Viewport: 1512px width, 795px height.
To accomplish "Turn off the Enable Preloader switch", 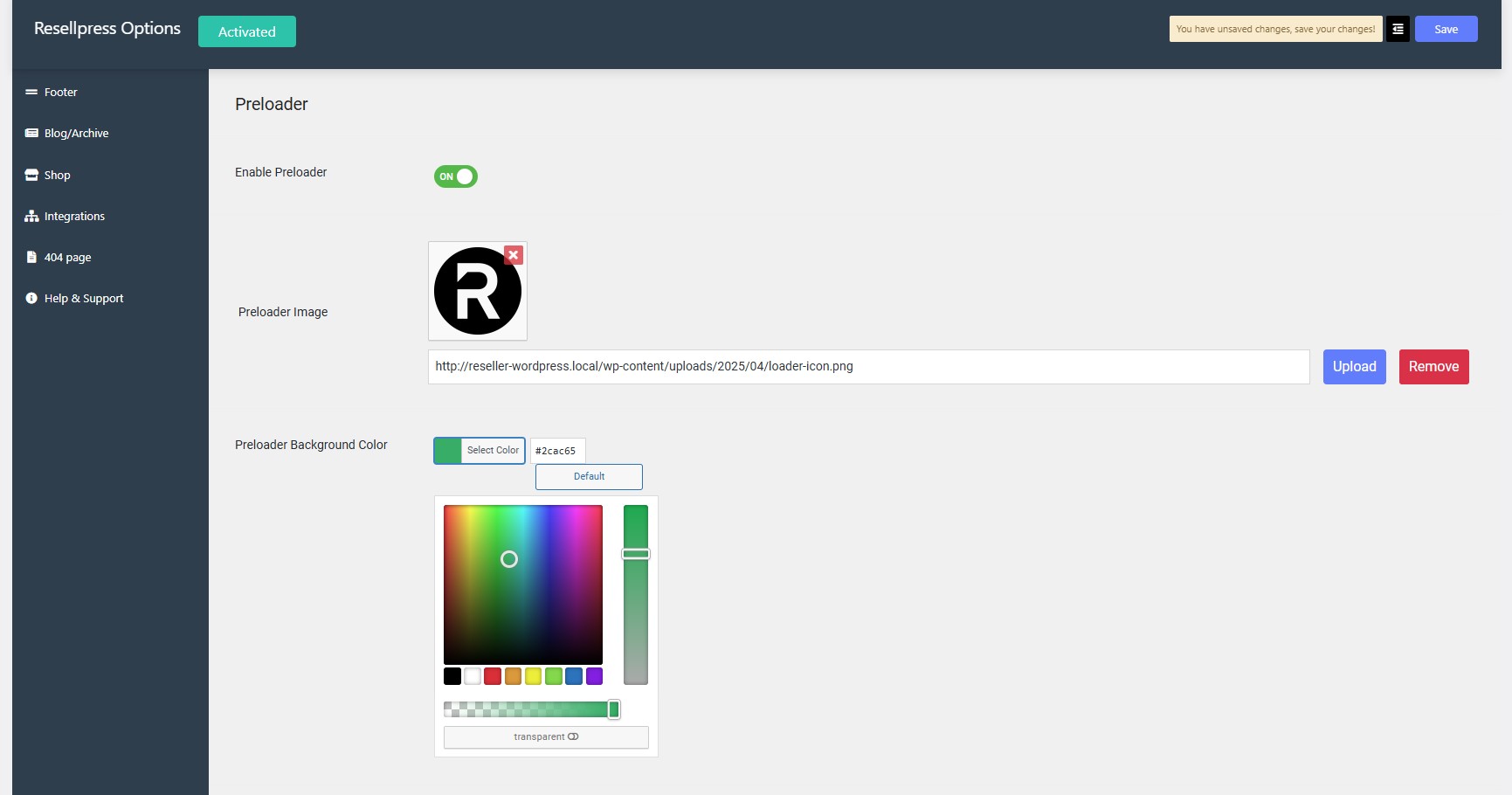I will pyautogui.click(x=455, y=176).
